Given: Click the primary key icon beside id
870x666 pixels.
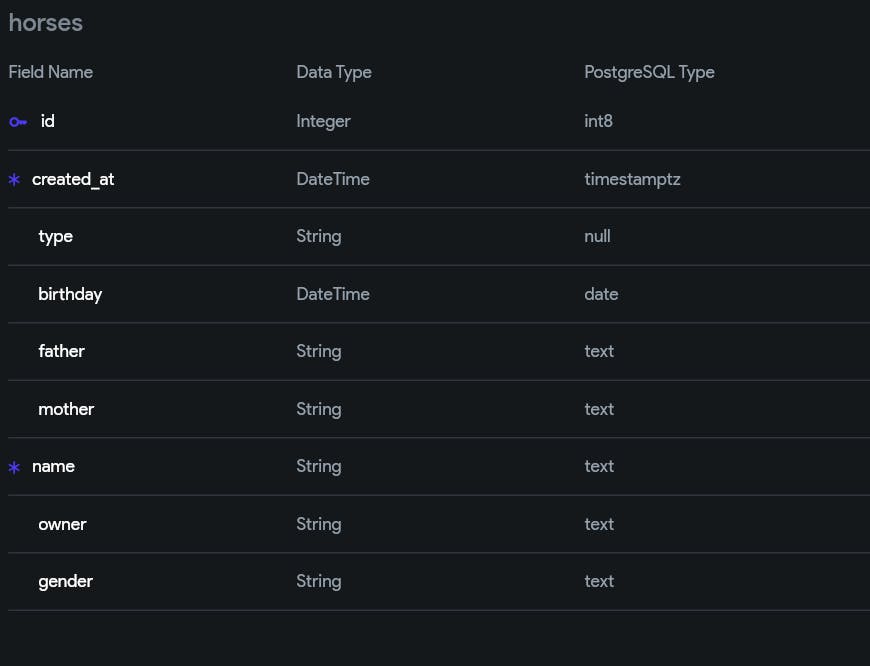Looking at the screenshot, I should click(18, 122).
